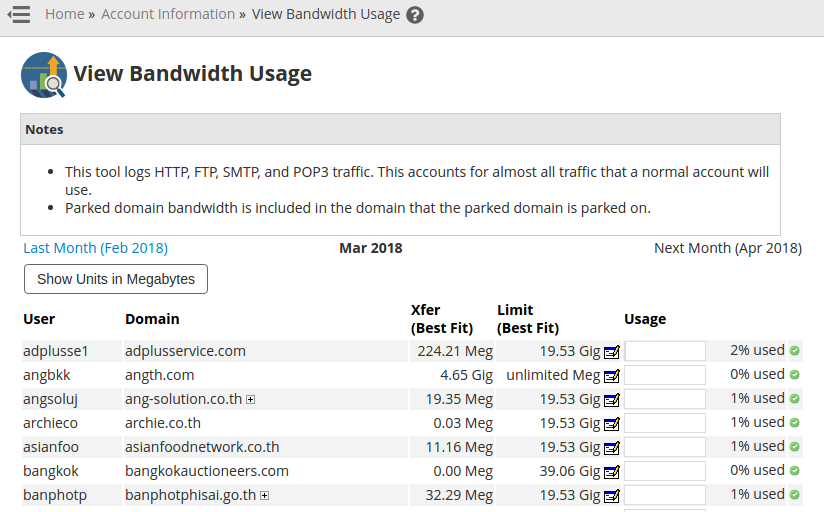Edit bandwidth limit for angth.com
This screenshot has height=512, width=824.
612,376
